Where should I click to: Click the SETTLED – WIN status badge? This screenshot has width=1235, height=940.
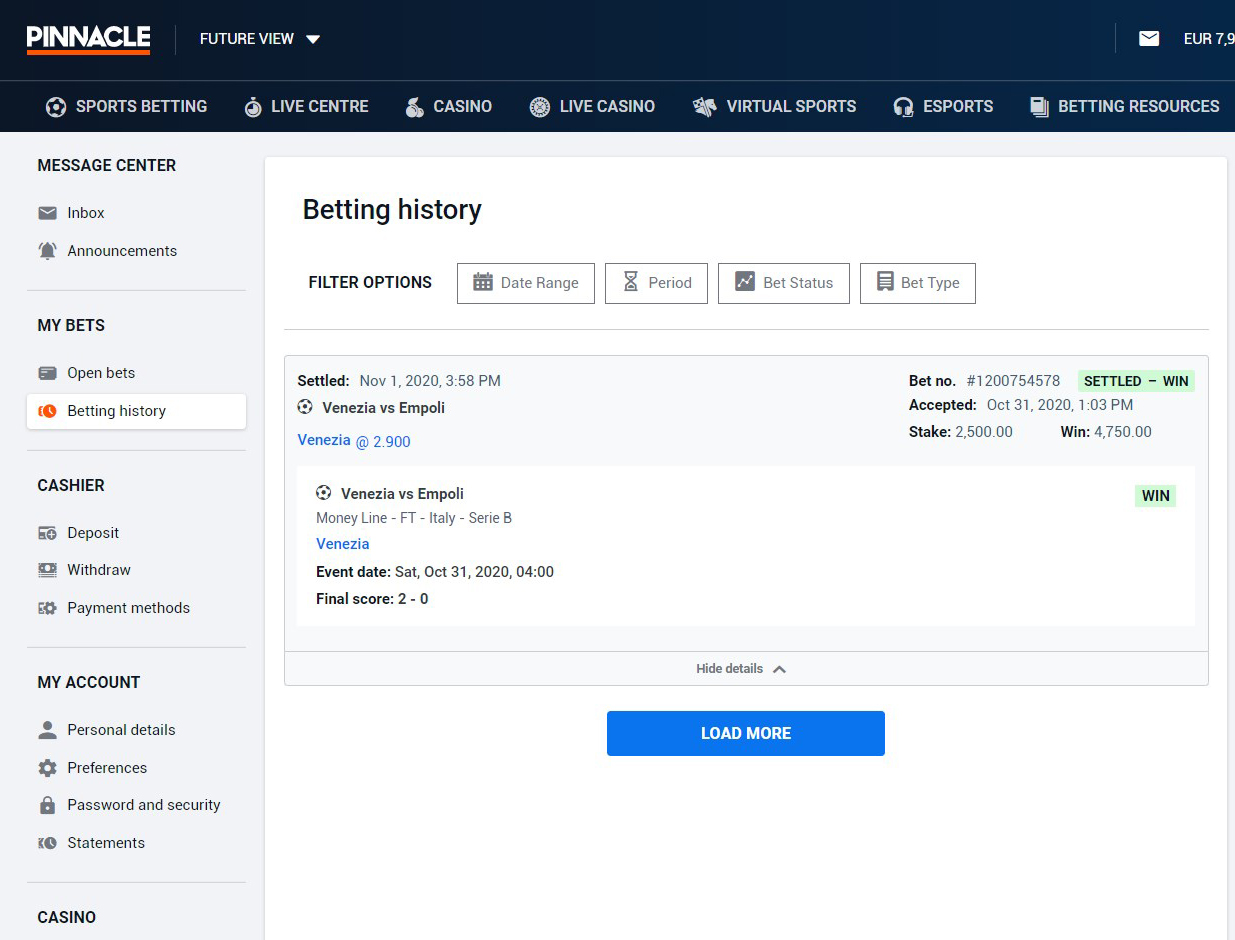(x=1136, y=381)
